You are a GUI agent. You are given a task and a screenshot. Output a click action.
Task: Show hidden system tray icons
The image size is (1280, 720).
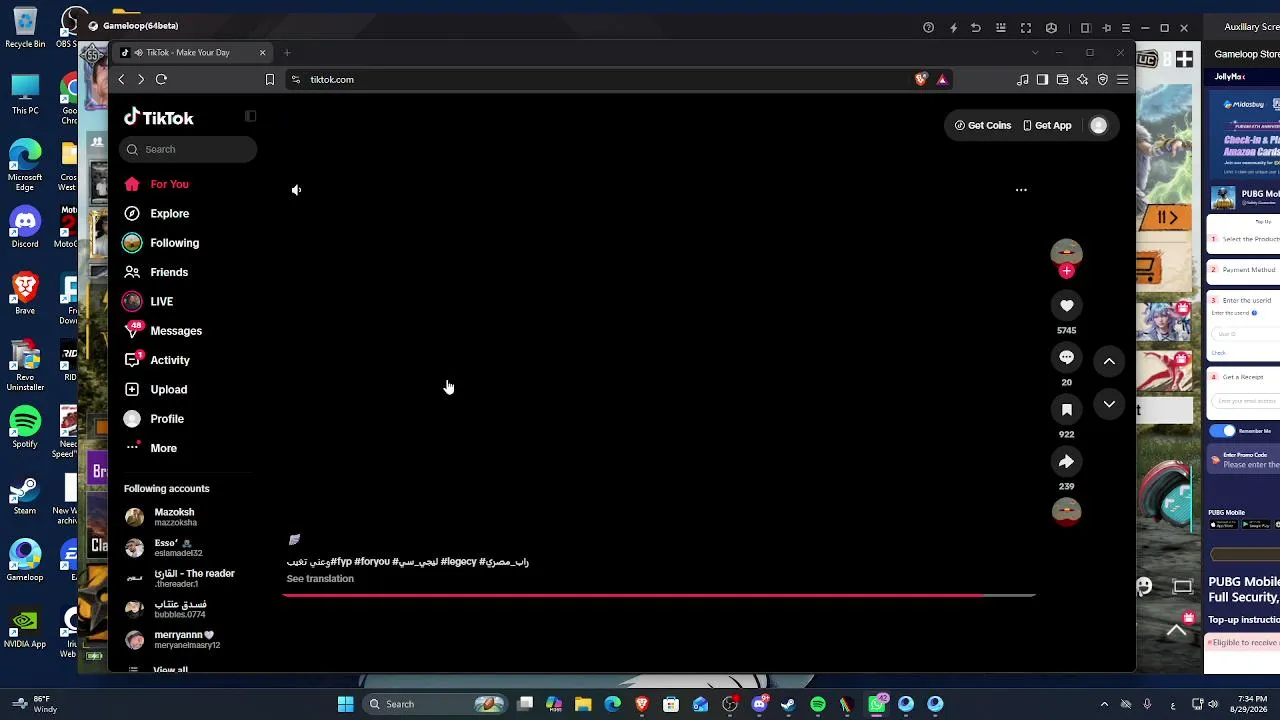[1104, 704]
